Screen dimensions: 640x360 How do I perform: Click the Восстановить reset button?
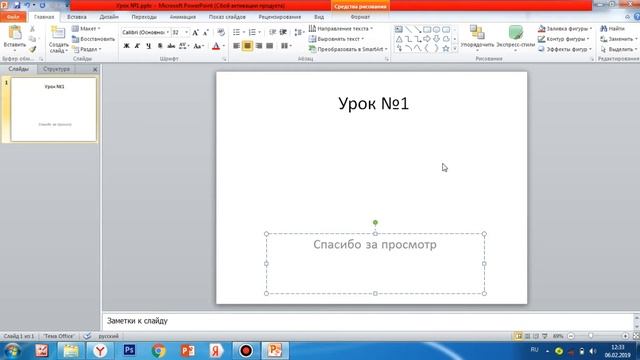pyautogui.click(x=93, y=39)
